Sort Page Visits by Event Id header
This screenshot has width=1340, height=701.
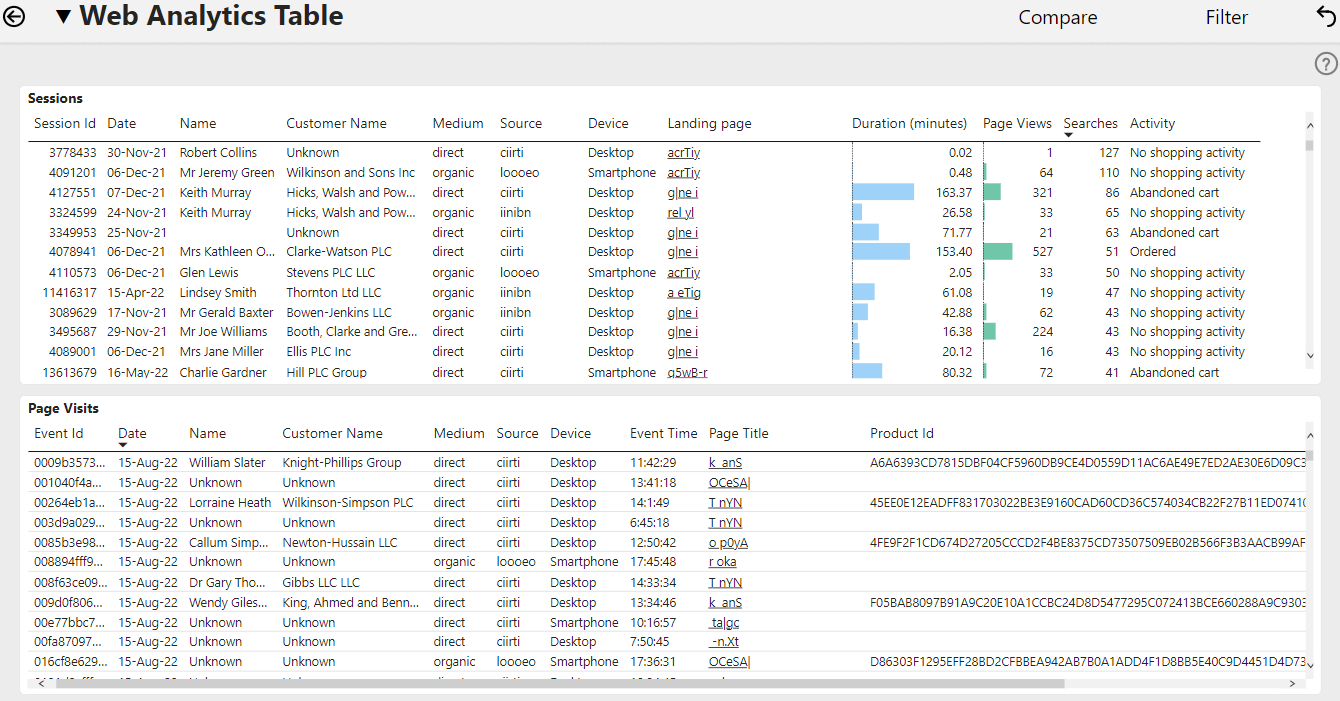[58, 433]
